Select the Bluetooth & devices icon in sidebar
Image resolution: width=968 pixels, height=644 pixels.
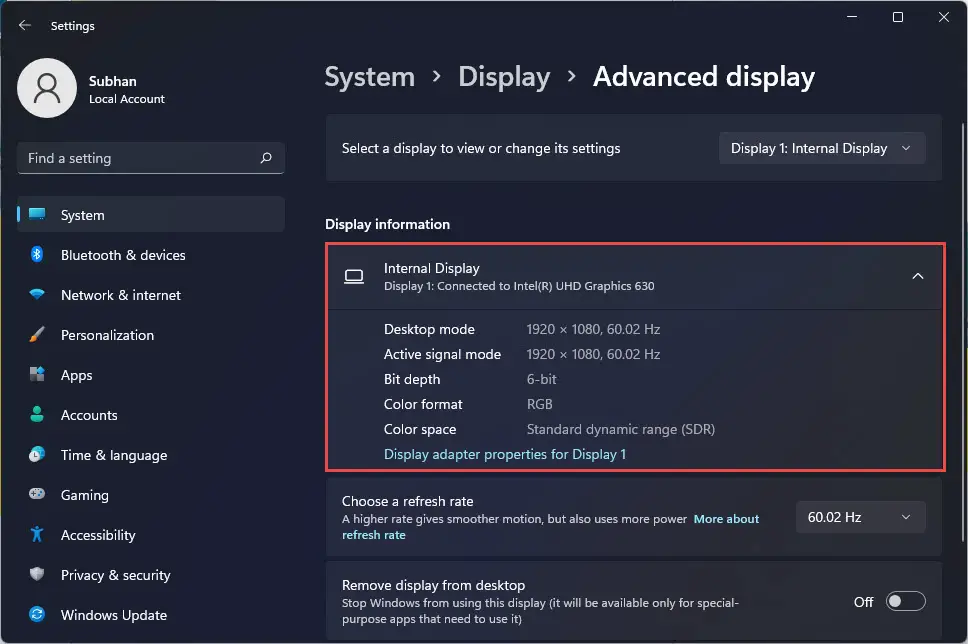tap(38, 255)
